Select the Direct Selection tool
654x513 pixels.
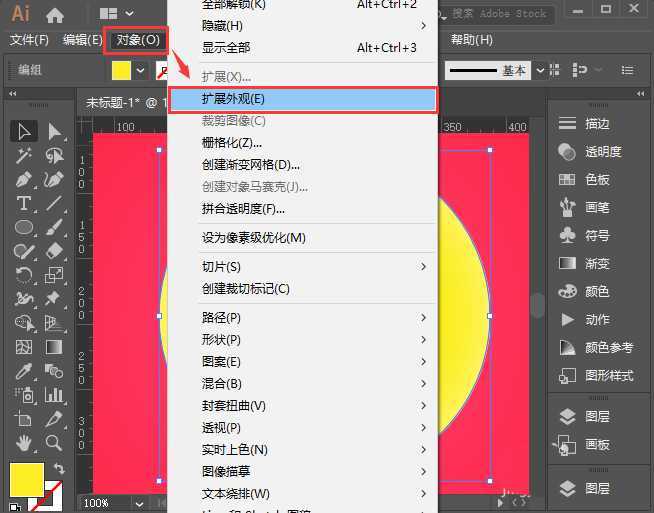click(x=54, y=132)
